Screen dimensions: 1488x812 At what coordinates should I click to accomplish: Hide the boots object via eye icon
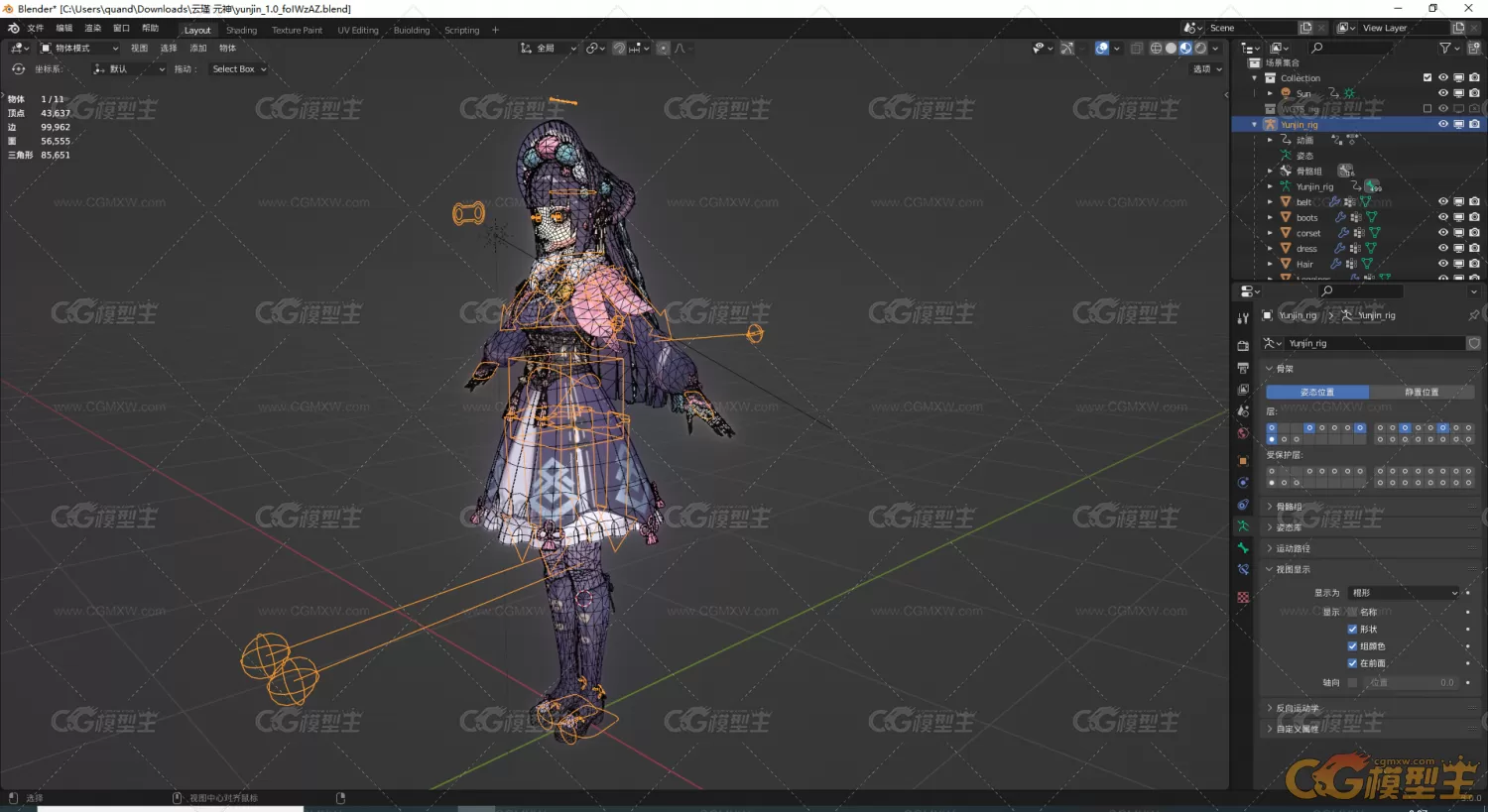point(1443,217)
